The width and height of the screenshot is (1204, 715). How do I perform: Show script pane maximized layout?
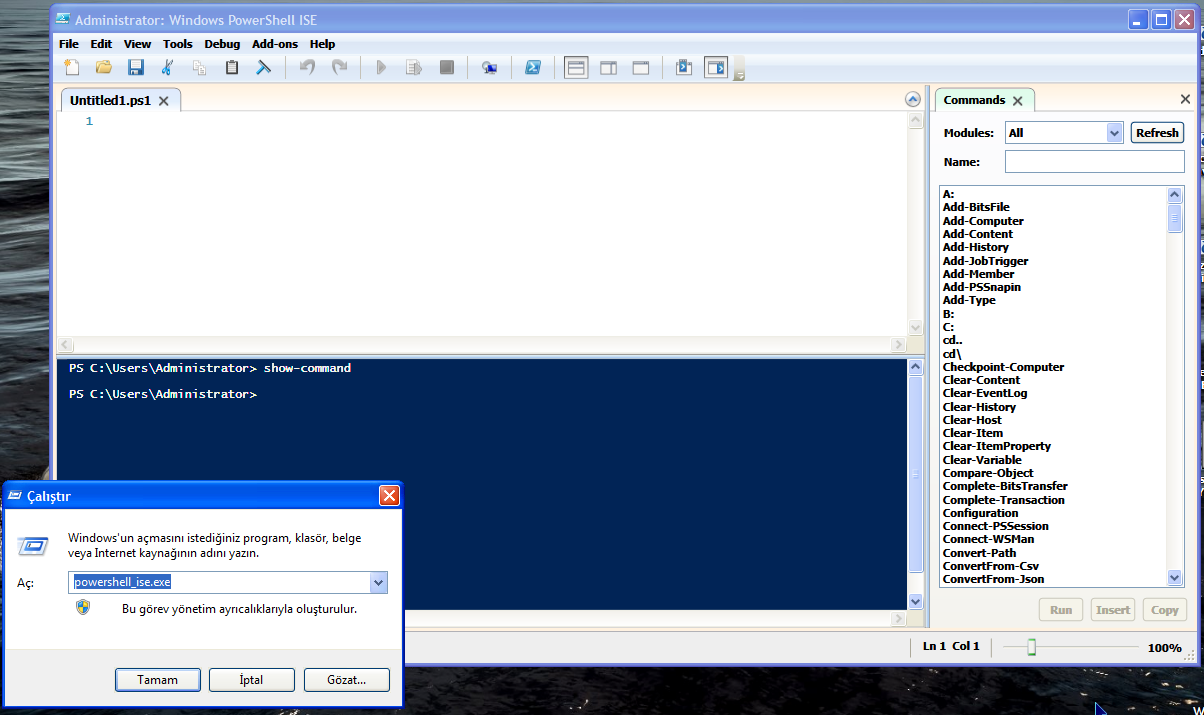point(640,67)
